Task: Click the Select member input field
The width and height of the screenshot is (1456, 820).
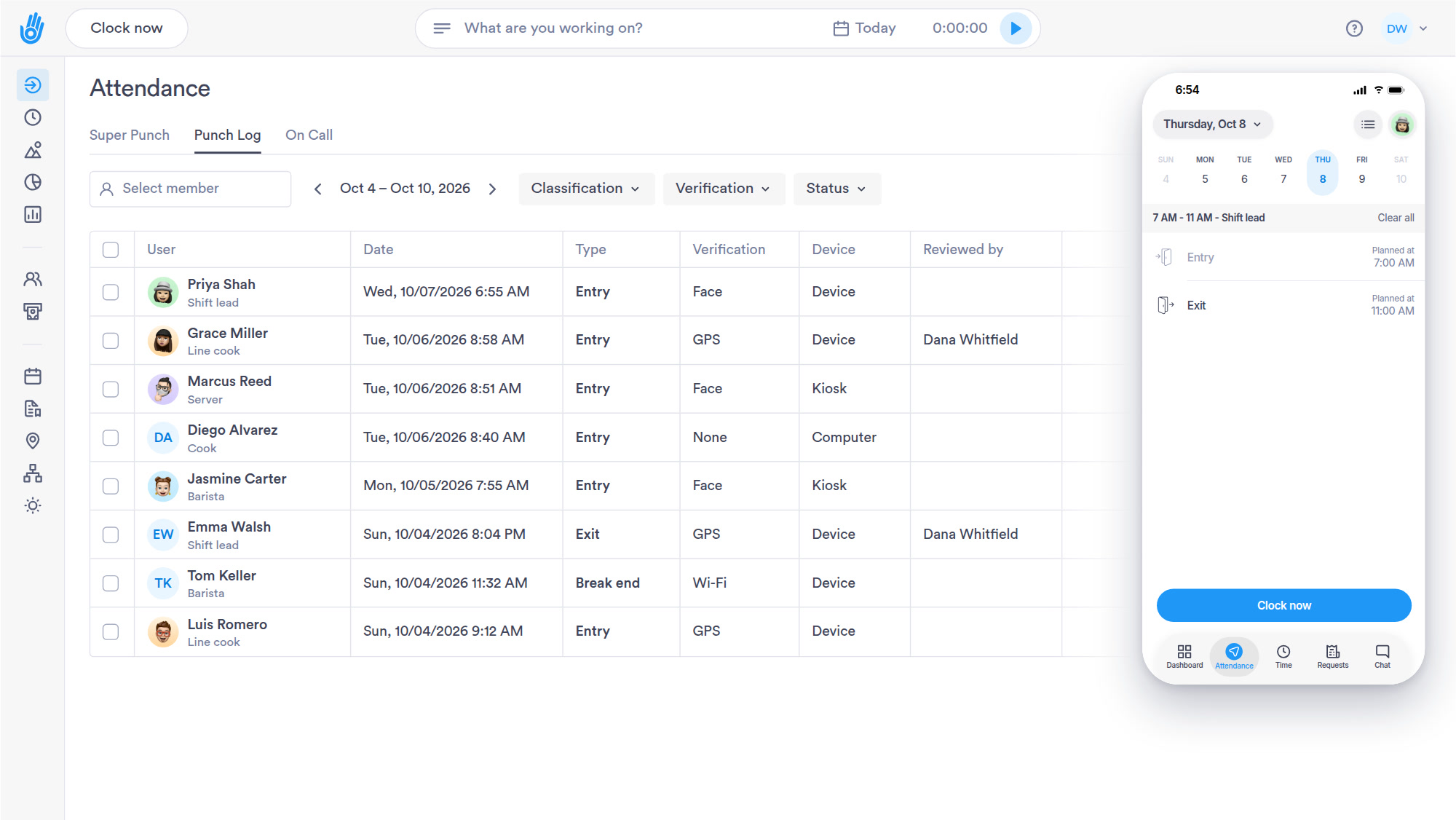Action: 190,189
